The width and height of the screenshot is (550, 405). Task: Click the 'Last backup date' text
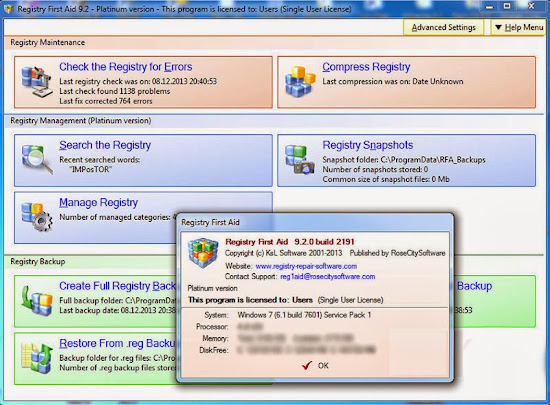pyautogui.click(x=117, y=310)
